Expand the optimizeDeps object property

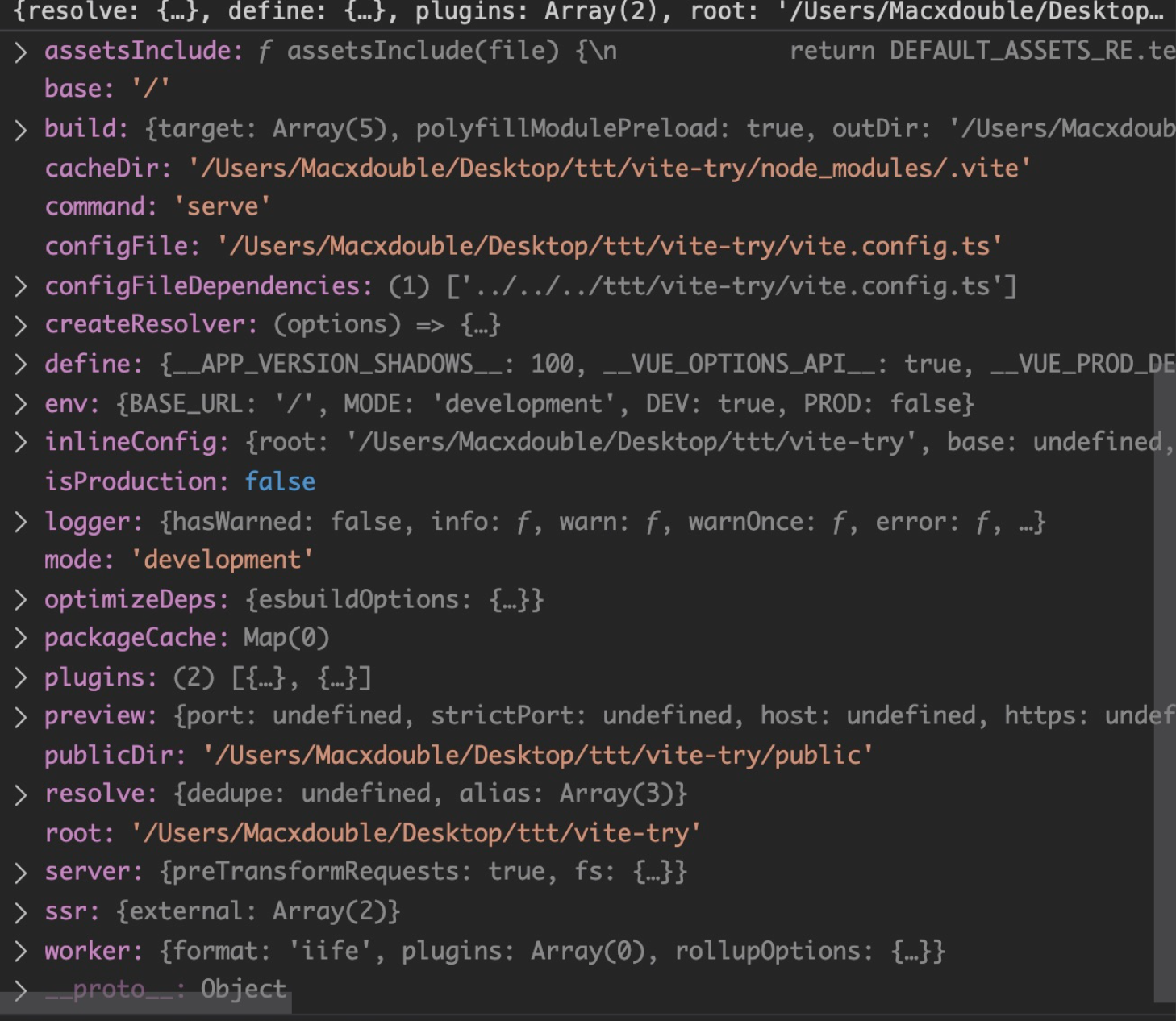(x=21, y=600)
